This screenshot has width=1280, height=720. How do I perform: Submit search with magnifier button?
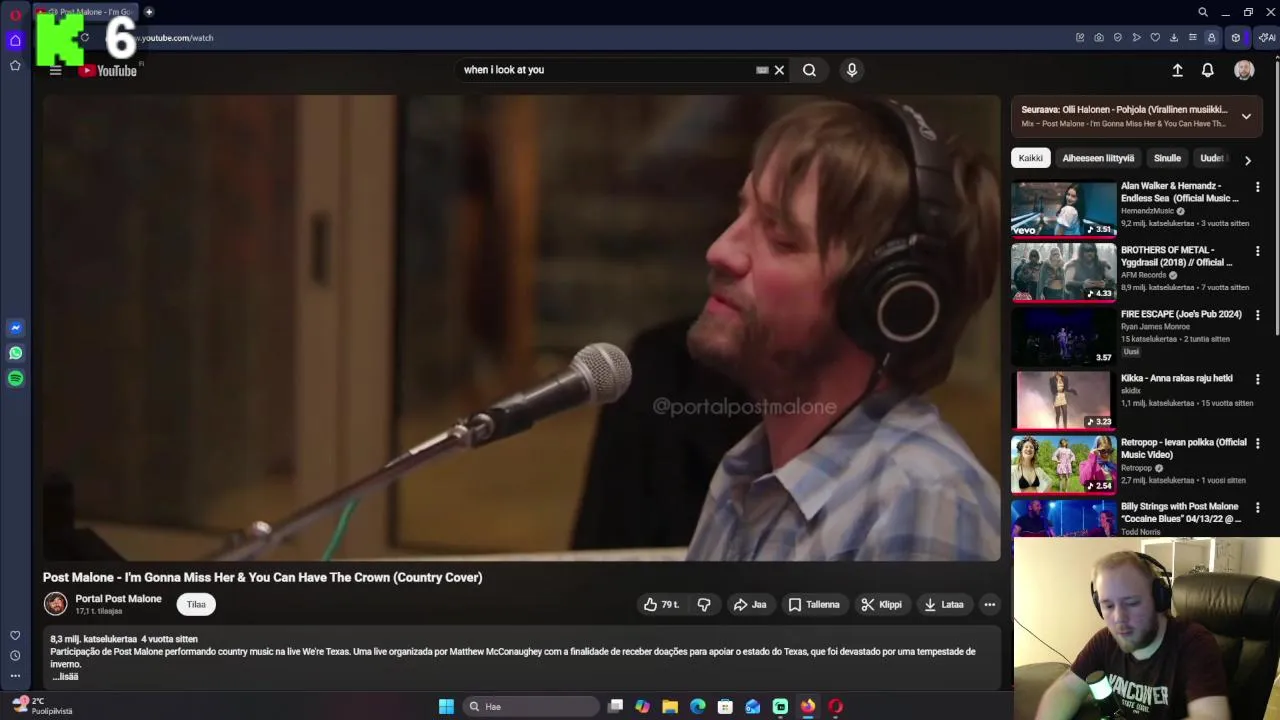[809, 70]
